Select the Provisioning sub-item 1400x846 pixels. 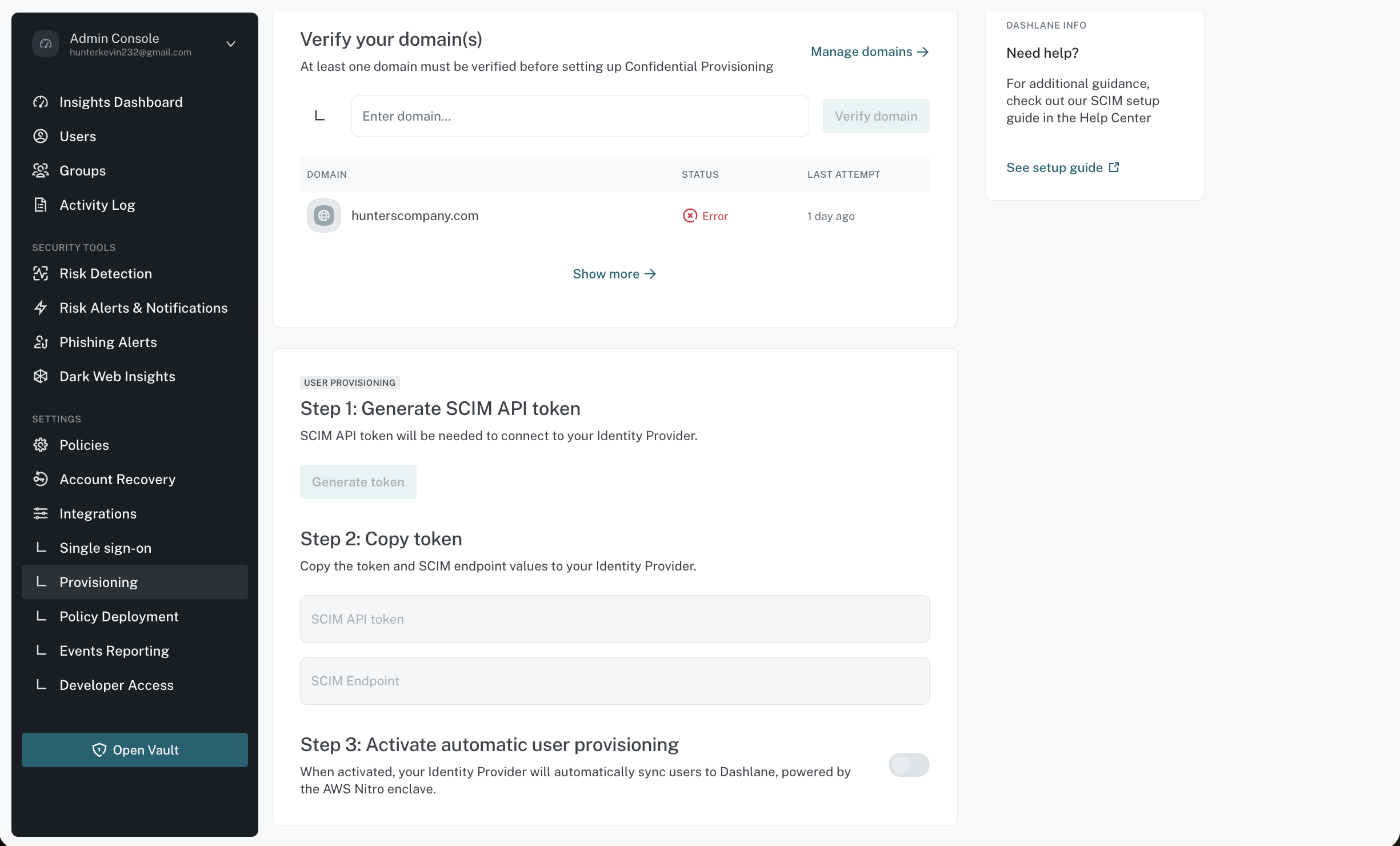click(x=135, y=582)
